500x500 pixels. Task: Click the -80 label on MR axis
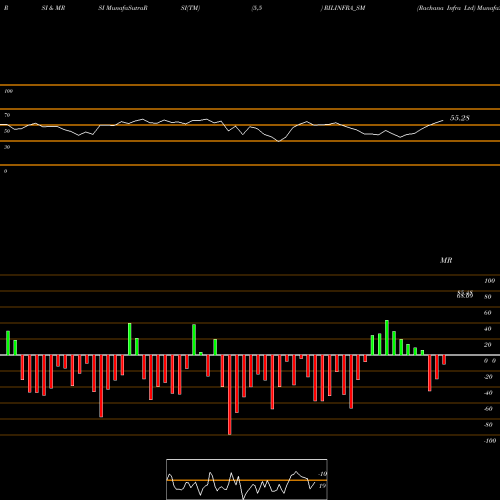pos(488,425)
